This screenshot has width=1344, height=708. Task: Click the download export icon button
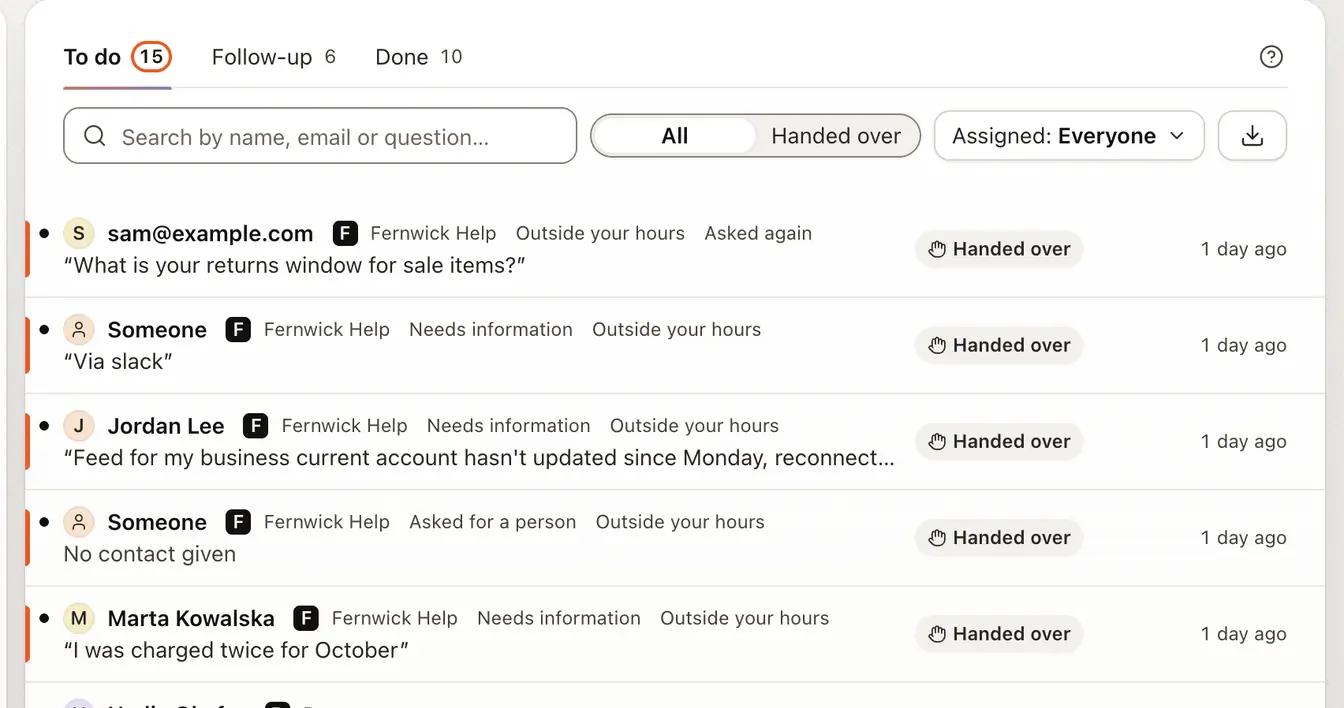1252,136
